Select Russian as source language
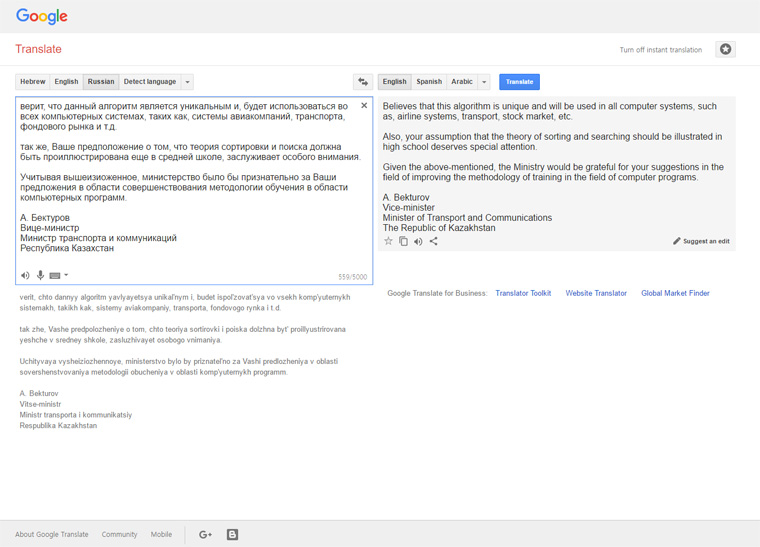760x547 pixels. pyautogui.click(x=101, y=82)
